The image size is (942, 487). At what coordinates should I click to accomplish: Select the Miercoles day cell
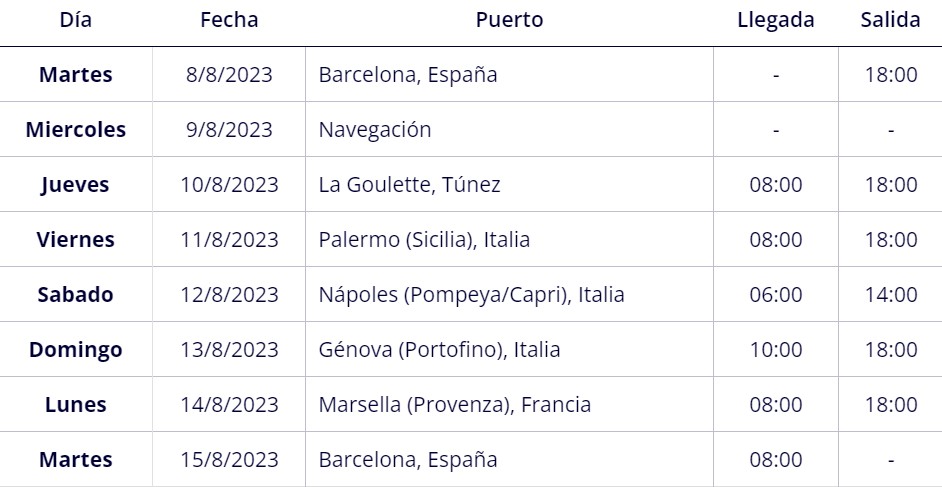[76, 130]
